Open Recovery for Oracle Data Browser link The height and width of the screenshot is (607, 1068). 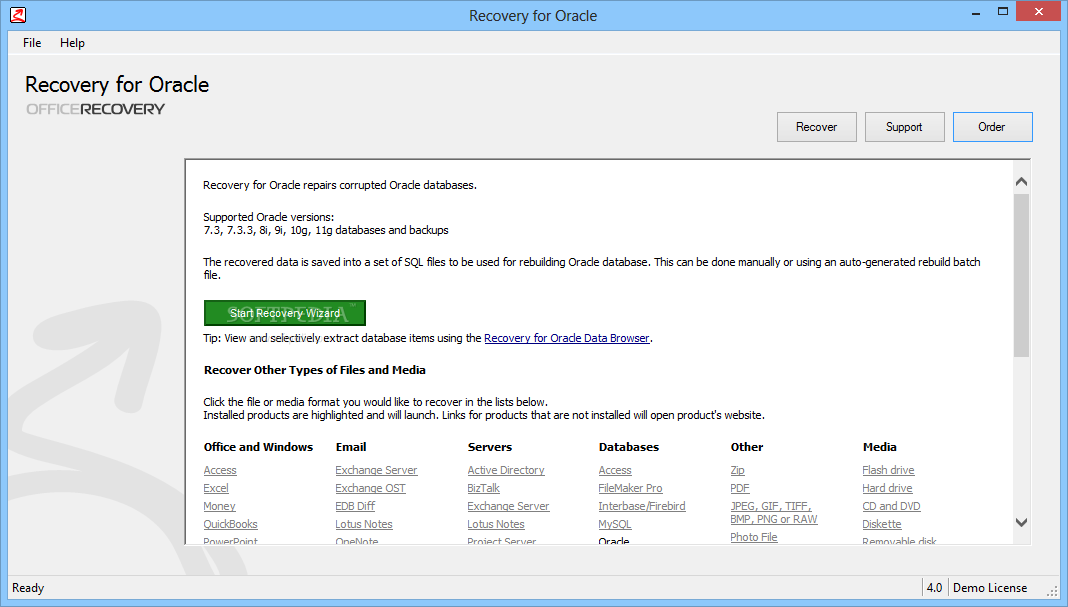567,338
